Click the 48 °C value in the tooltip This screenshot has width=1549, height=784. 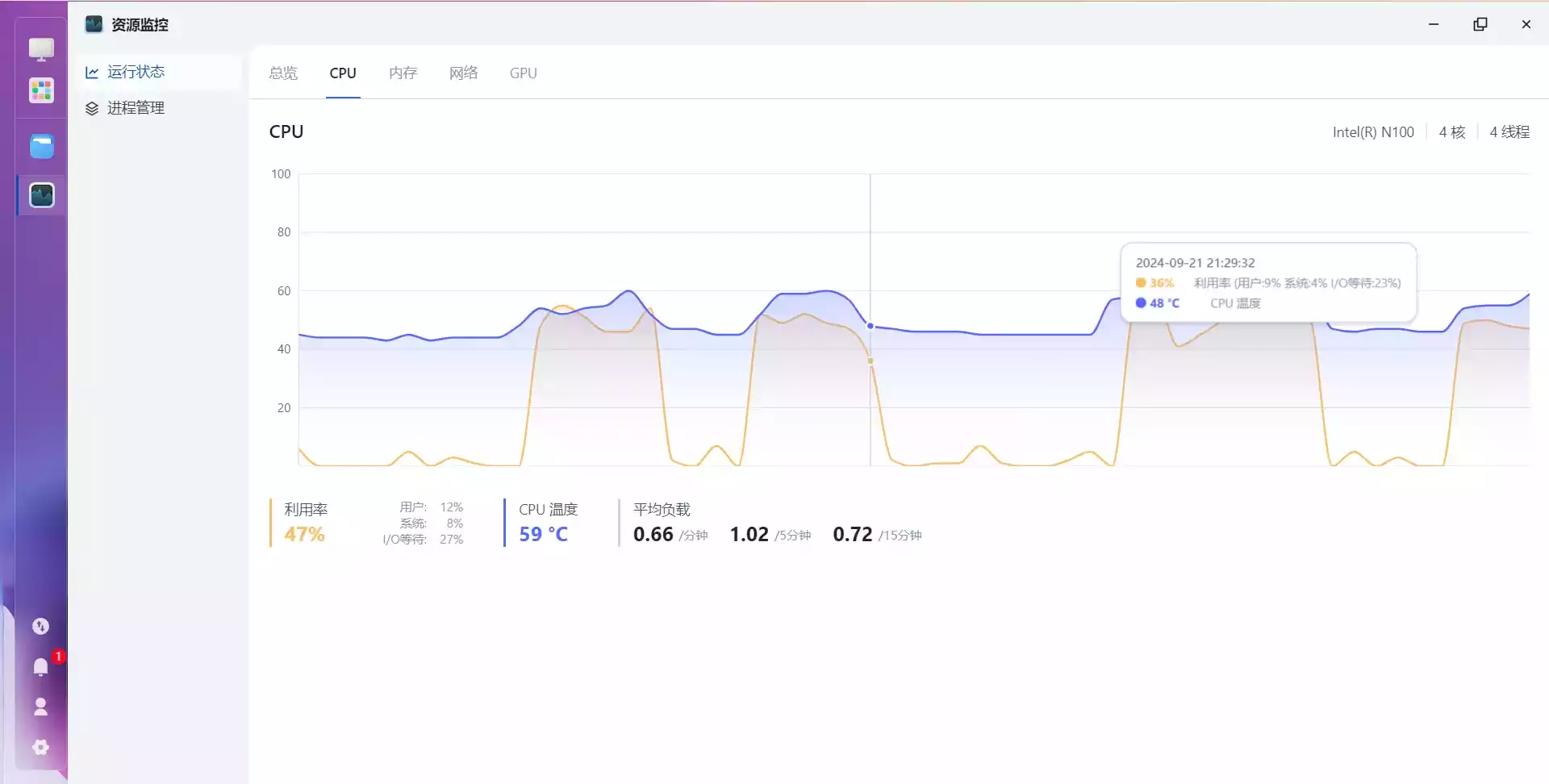(1164, 302)
